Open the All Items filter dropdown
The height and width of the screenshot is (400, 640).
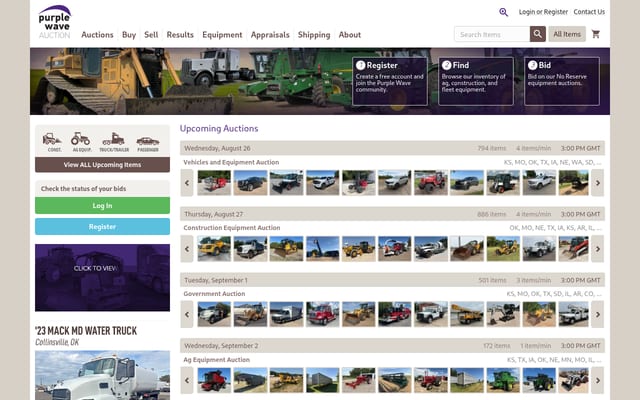pos(567,34)
